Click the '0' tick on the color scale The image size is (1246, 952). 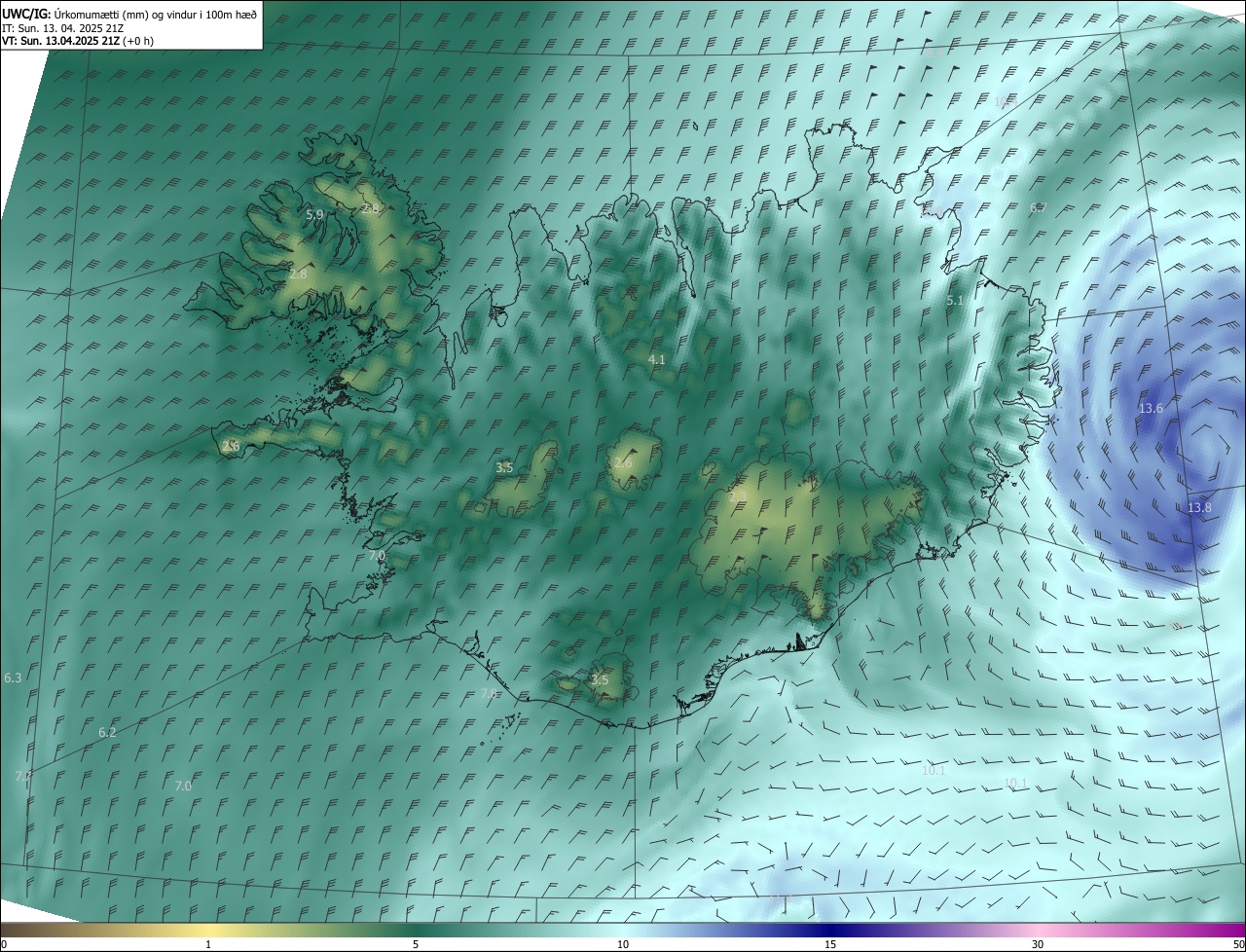pyautogui.click(x=4, y=944)
